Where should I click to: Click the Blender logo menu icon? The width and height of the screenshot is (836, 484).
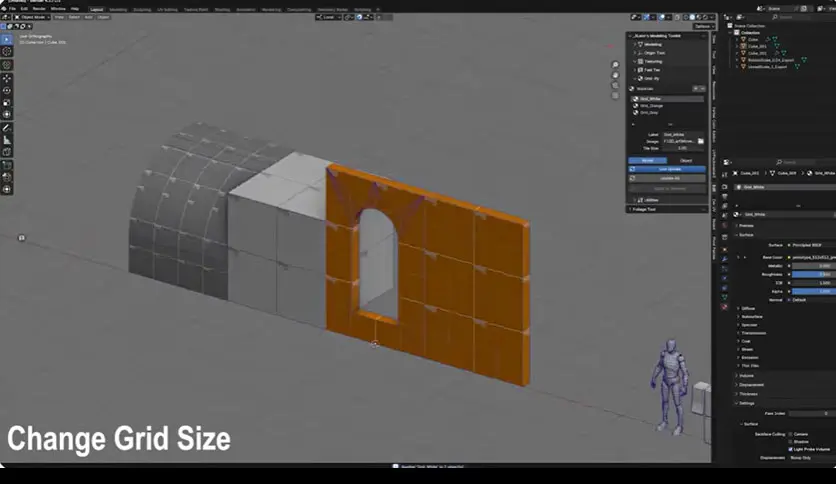(4, 9)
